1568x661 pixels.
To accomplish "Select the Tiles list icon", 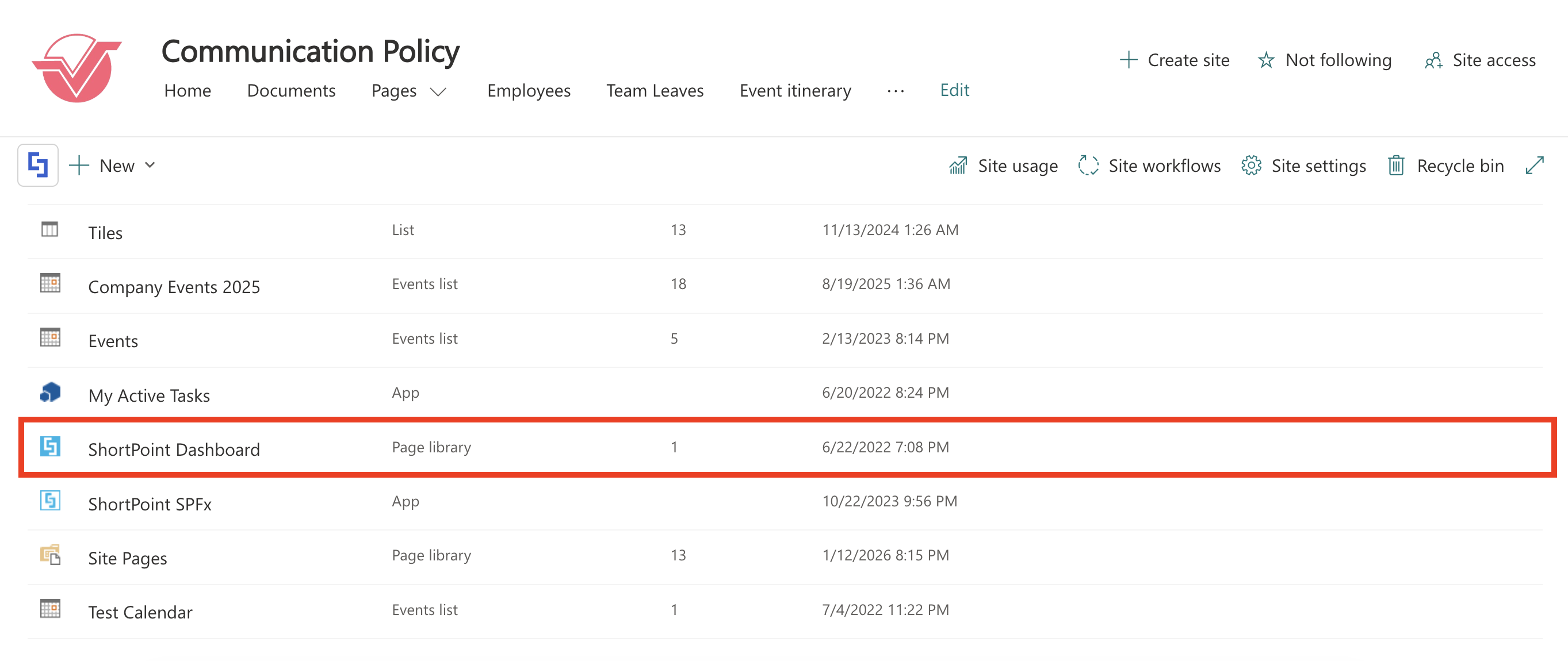I will pos(49,229).
